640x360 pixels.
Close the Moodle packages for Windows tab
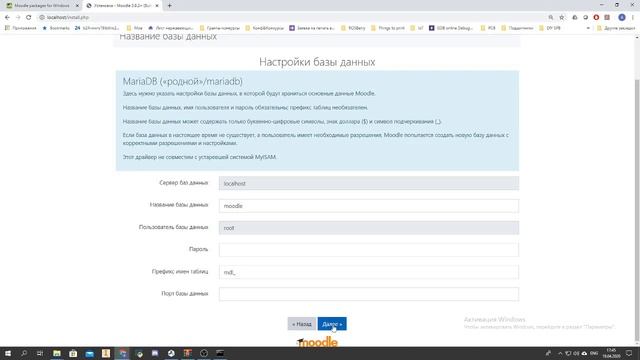click(77, 6)
